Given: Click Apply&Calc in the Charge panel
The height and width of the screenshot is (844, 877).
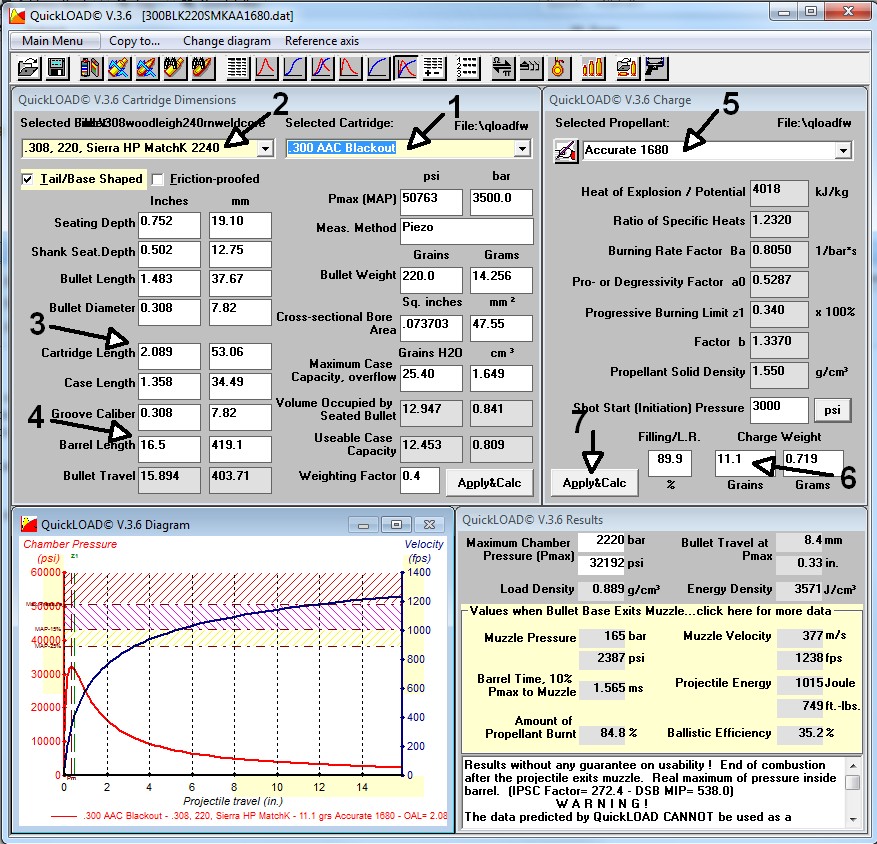Looking at the screenshot, I should pyautogui.click(x=595, y=483).
